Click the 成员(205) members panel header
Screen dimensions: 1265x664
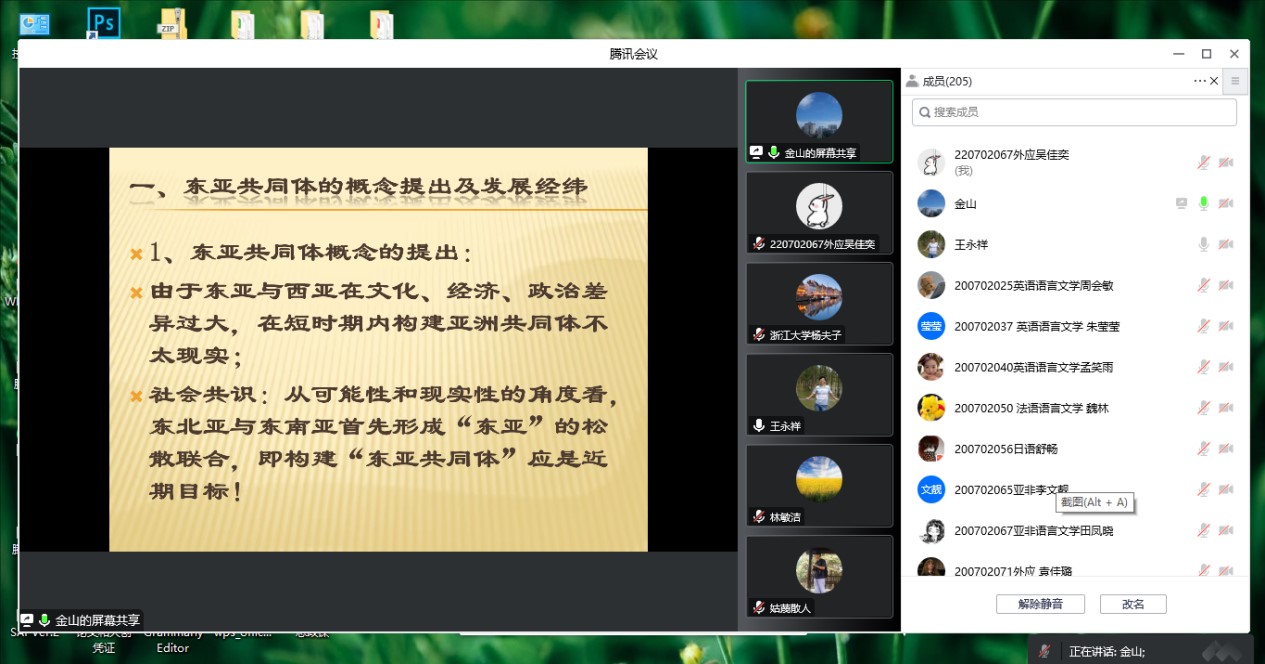click(946, 81)
